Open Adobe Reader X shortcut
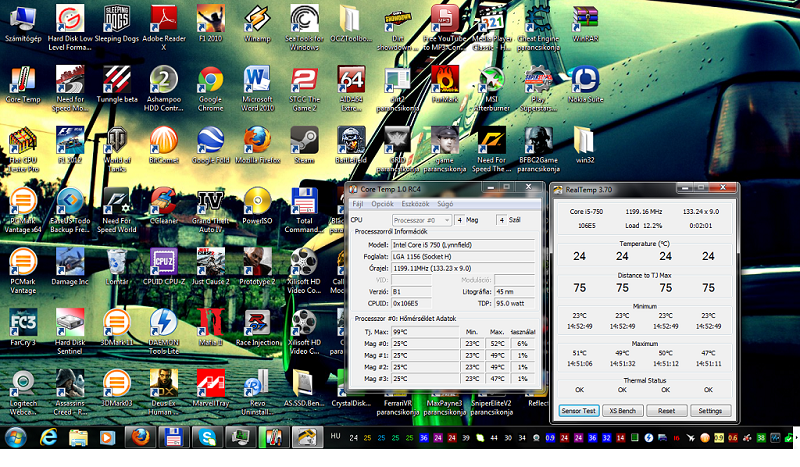This screenshot has width=800, height=467. click(164, 28)
